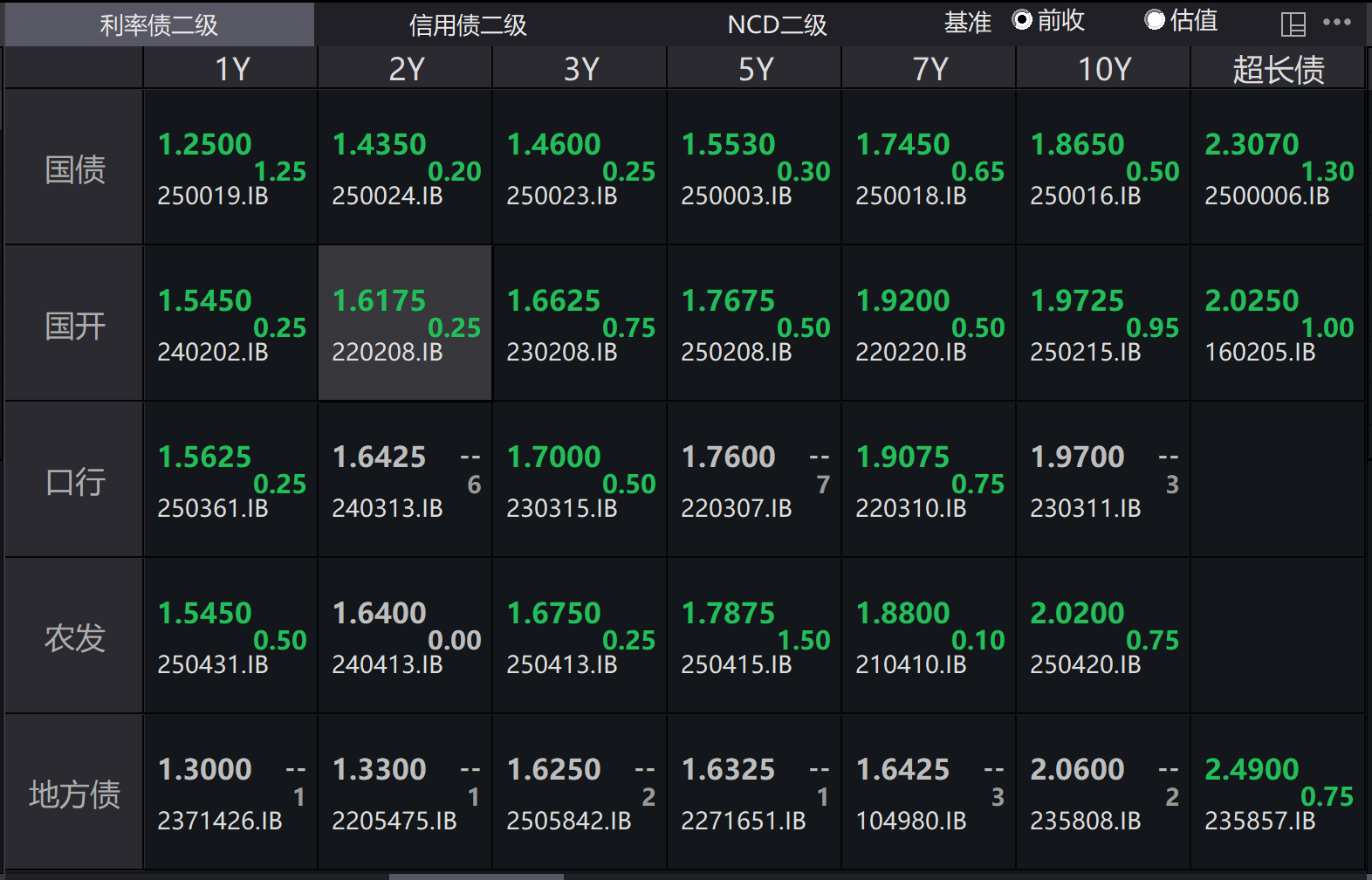Screen dimensions: 1372x880
Task: Open the 利率债二级 tab
Action: click(159, 24)
